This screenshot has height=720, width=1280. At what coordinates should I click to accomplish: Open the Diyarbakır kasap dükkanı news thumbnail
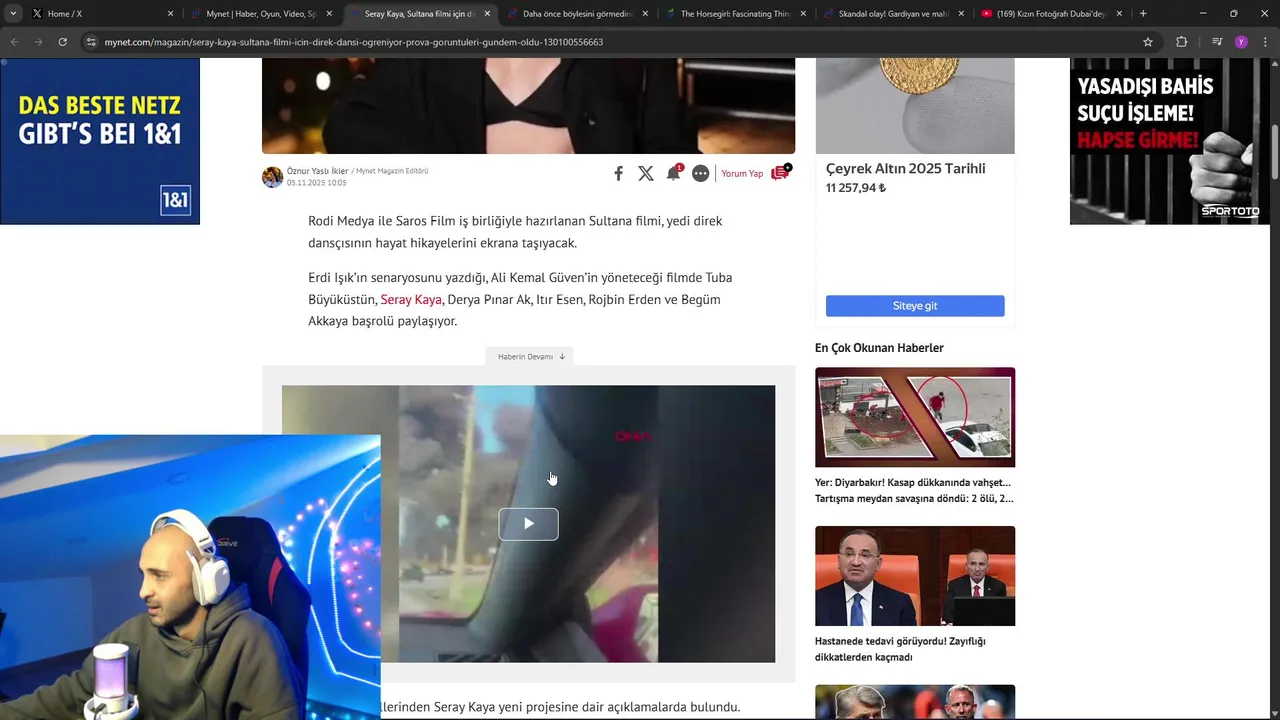coord(915,417)
